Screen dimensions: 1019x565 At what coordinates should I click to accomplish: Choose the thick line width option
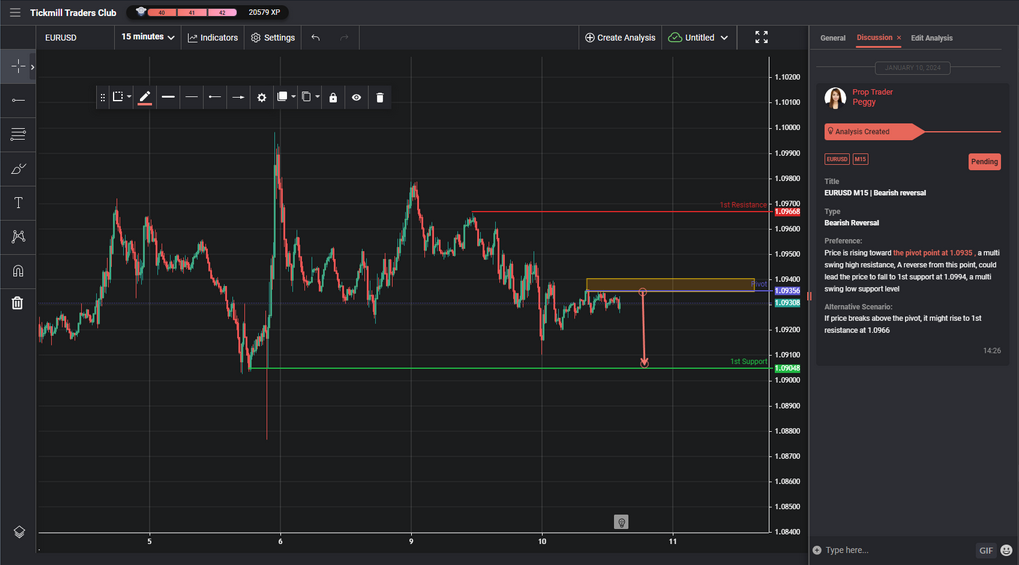click(168, 98)
